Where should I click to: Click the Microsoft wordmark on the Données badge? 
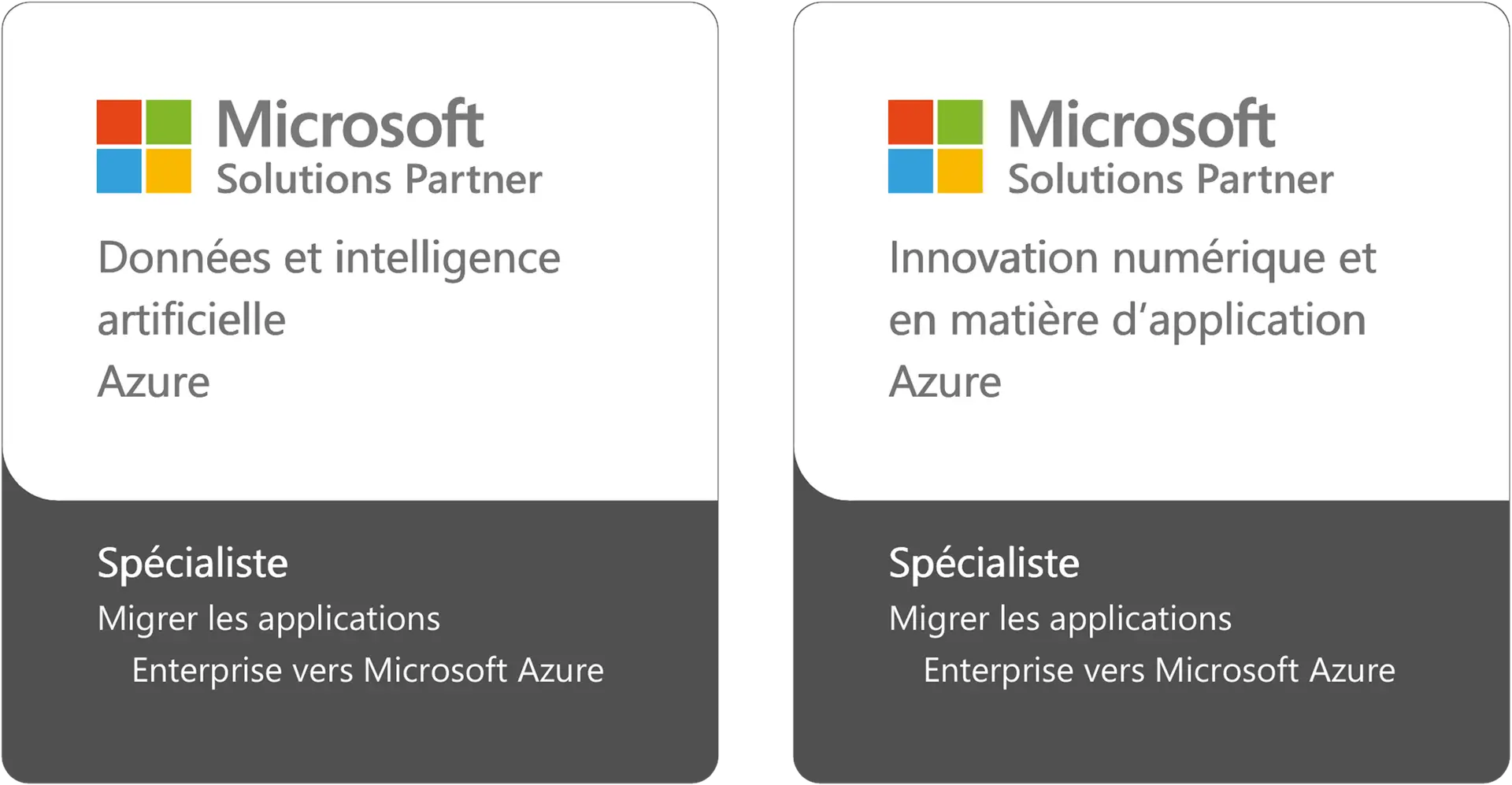pyautogui.click(x=350, y=124)
